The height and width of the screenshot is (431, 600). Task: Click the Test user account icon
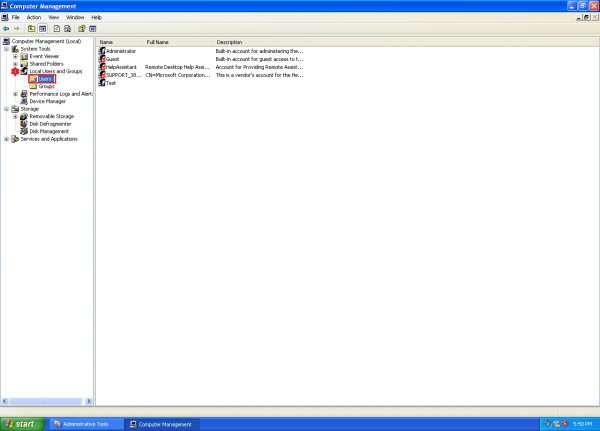[102, 83]
